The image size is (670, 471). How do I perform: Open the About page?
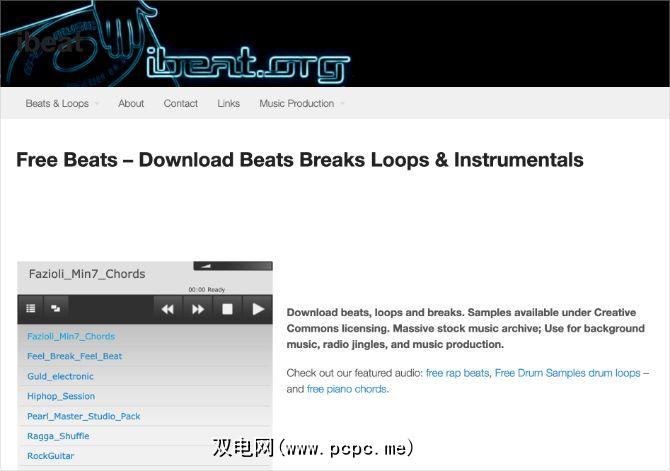(131, 103)
